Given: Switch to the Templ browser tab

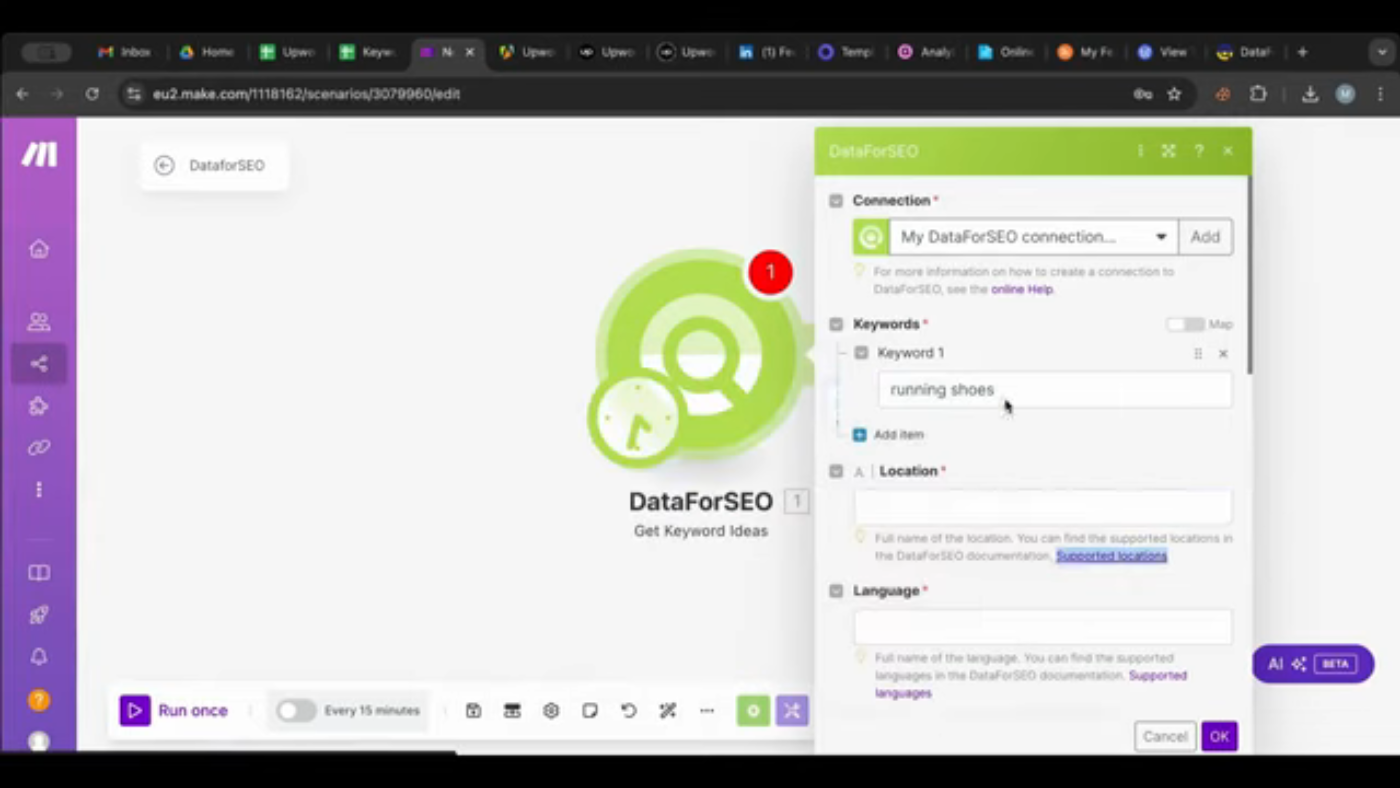Looking at the screenshot, I should point(846,52).
